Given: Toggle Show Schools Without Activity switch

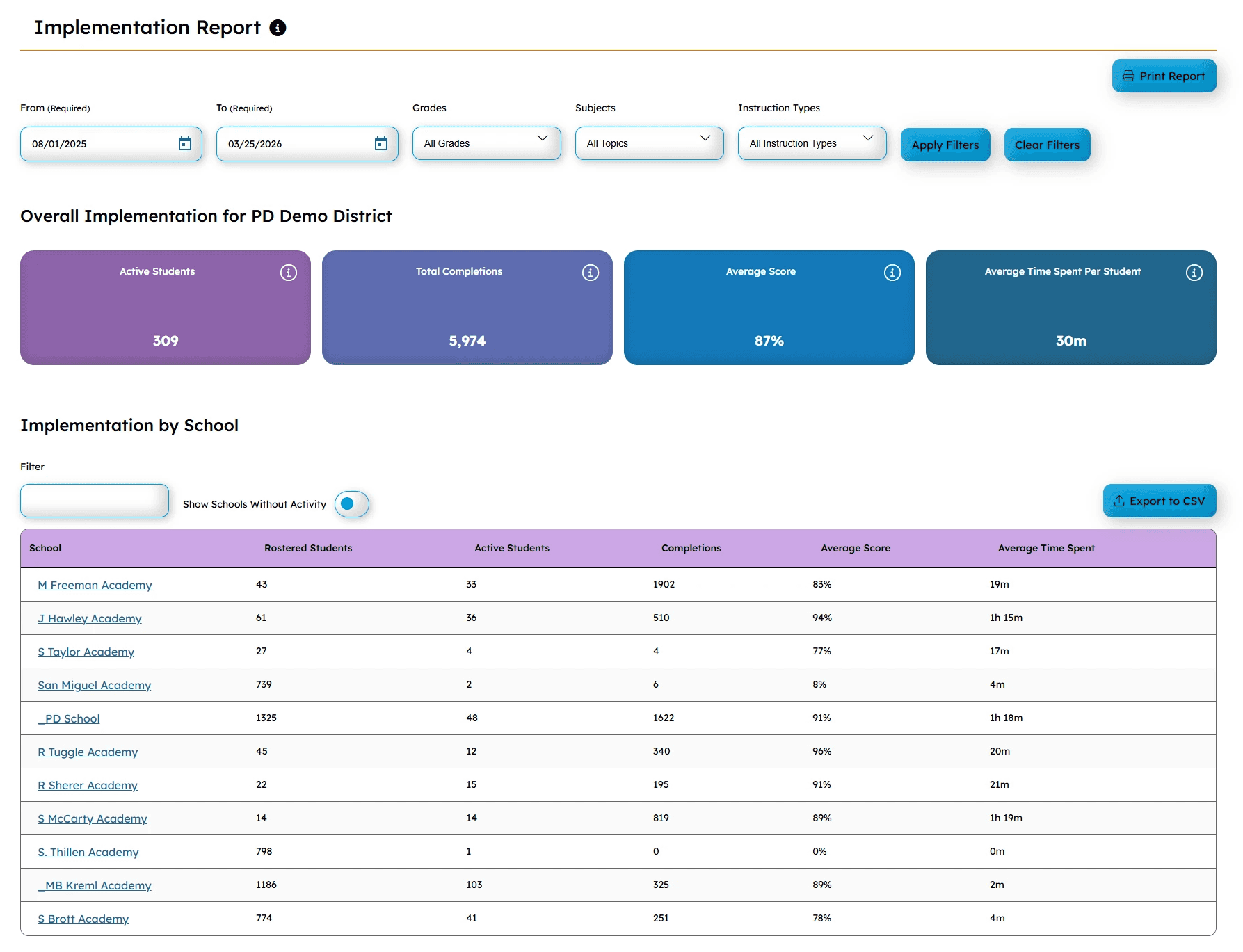Looking at the screenshot, I should pyautogui.click(x=352, y=504).
